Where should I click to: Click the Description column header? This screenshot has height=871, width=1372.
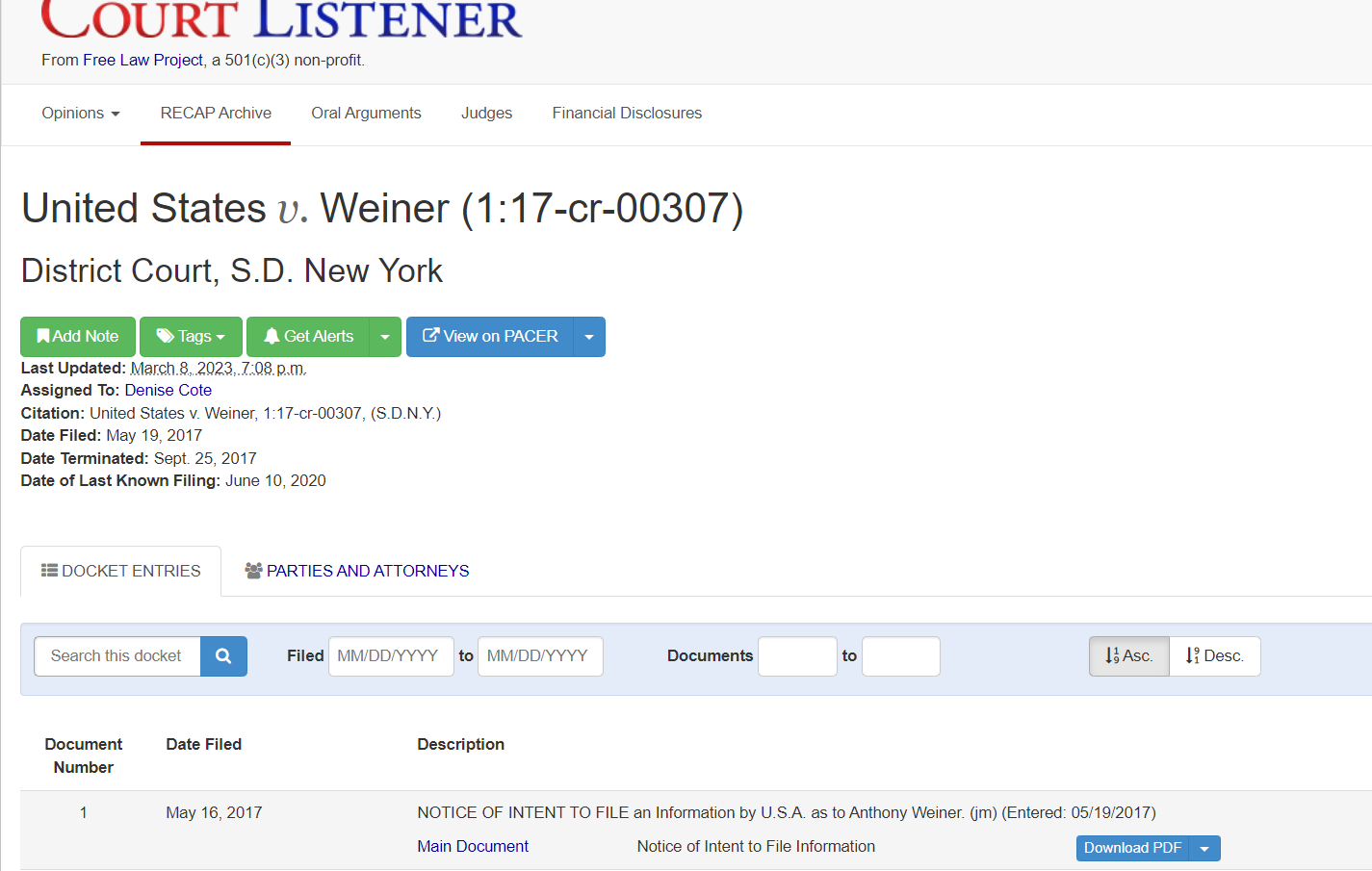(x=460, y=744)
